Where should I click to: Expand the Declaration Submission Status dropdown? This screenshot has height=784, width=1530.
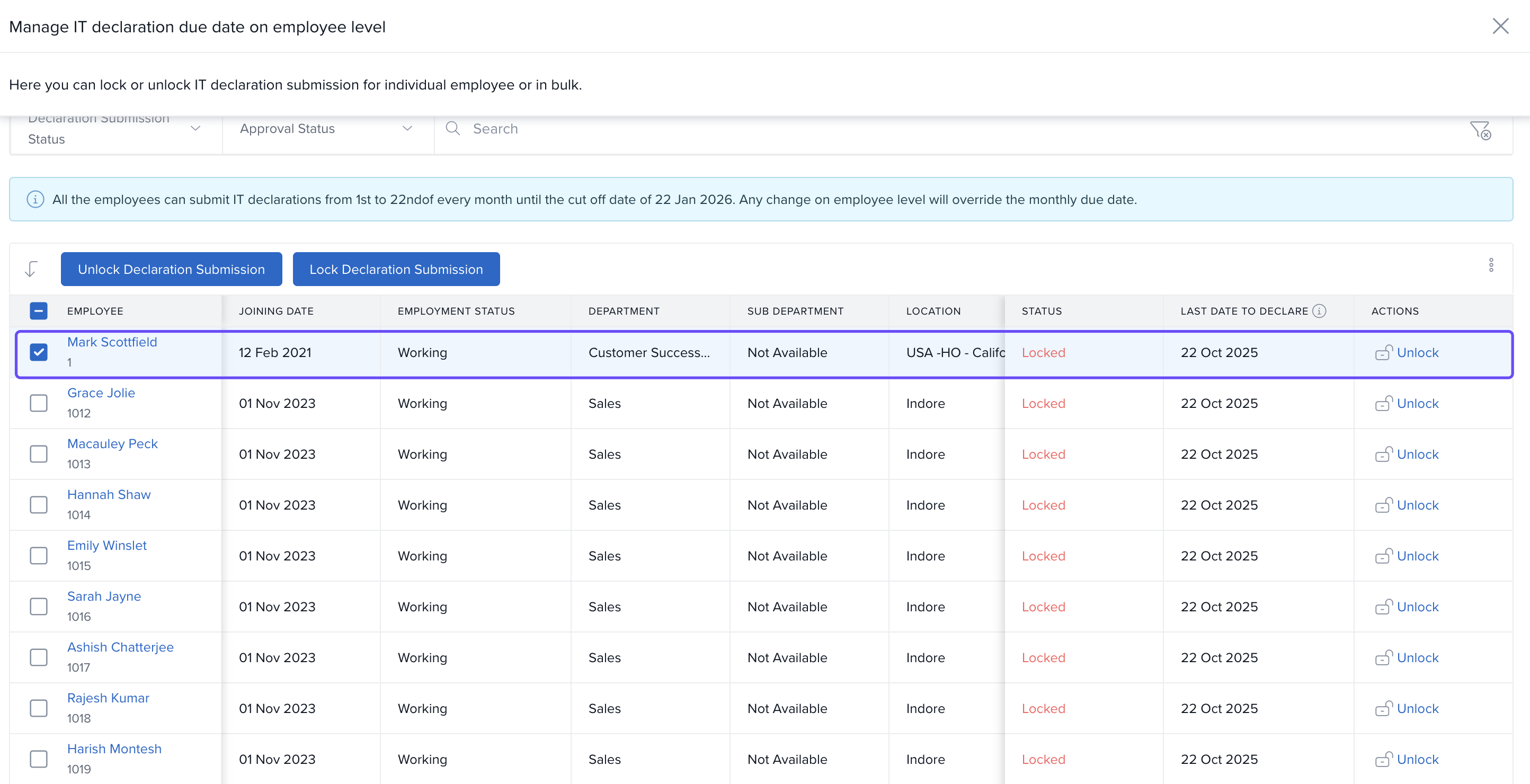coord(116,128)
